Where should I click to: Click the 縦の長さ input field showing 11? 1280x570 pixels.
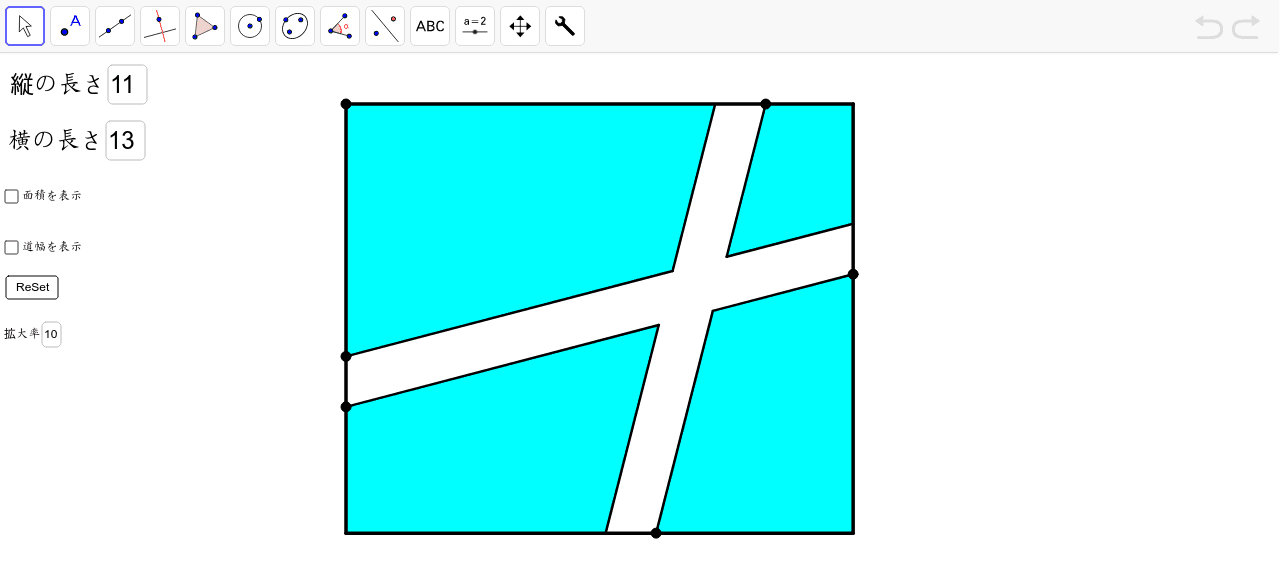point(127,84)
